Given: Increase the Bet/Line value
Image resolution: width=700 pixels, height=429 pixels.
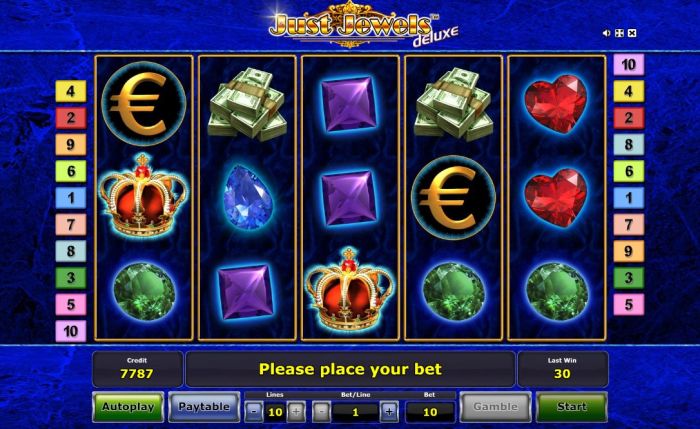Looking at the screenshot, I should click(x=389, y=412).
